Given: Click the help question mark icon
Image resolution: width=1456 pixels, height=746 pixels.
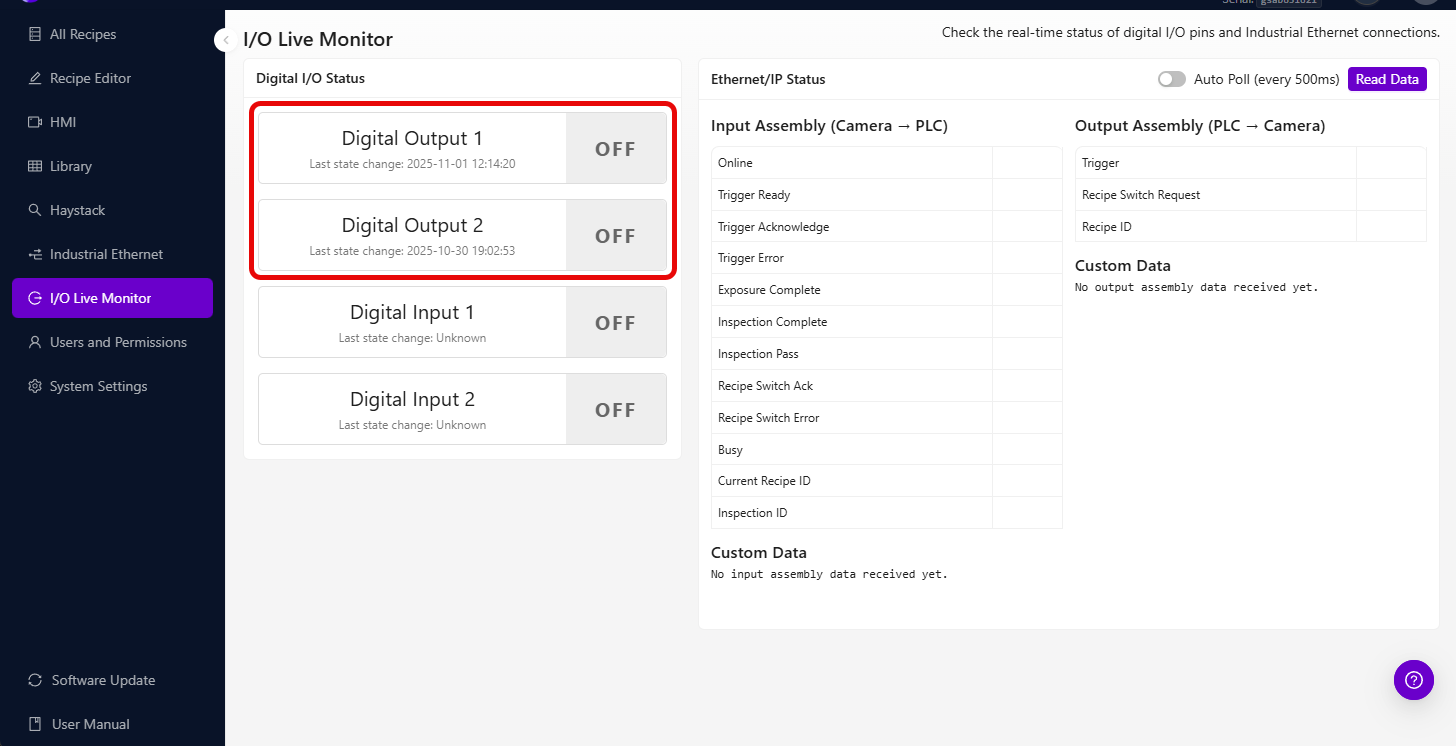Looking at the screenshot, I should [x=1413, y=680].
